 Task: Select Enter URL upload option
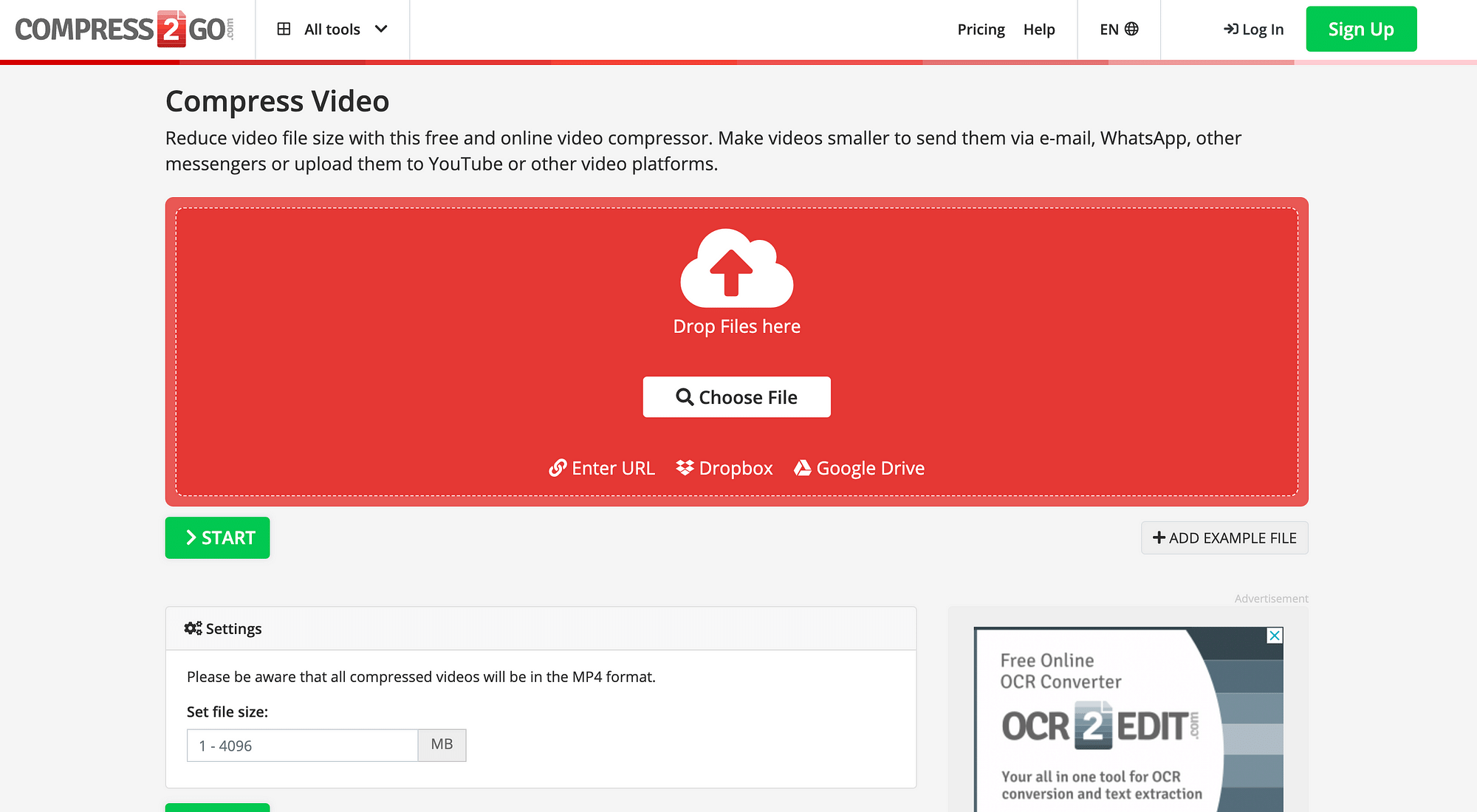[602, 468]
